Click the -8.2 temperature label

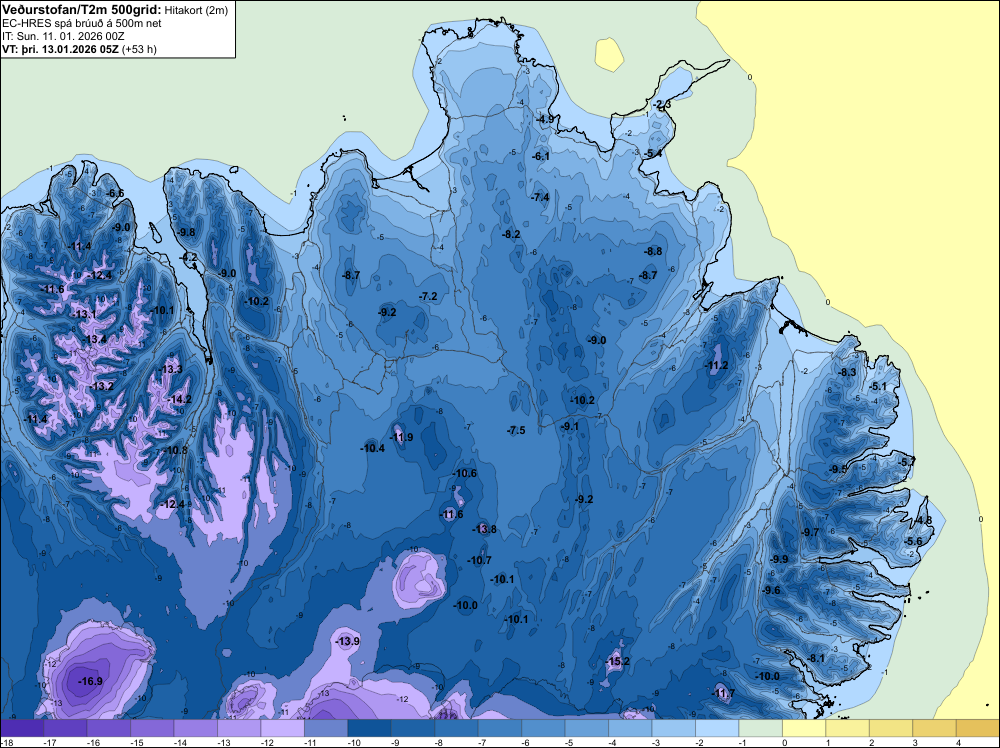[x=511, y=234]
